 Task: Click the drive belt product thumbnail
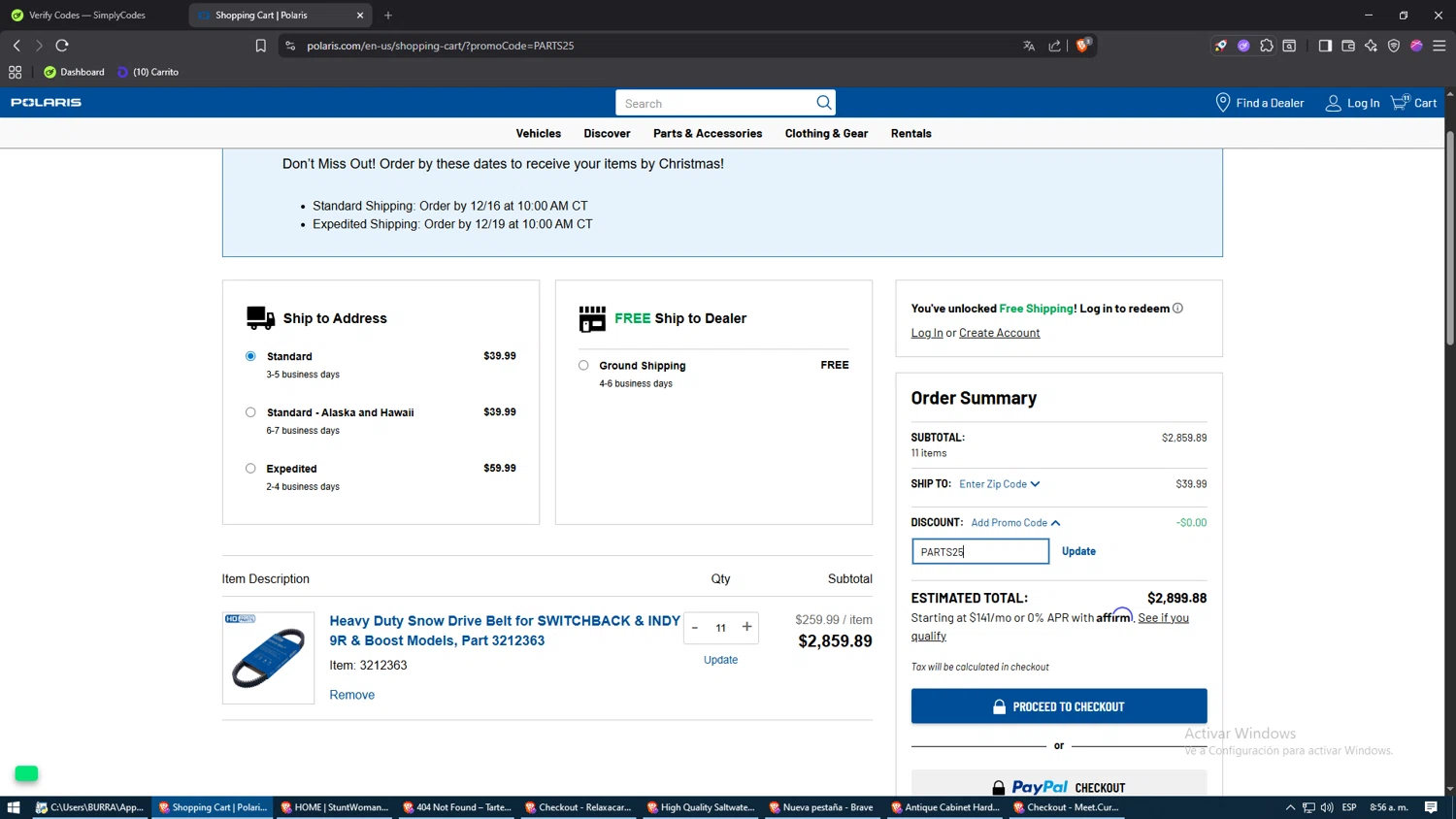point(268,658)
